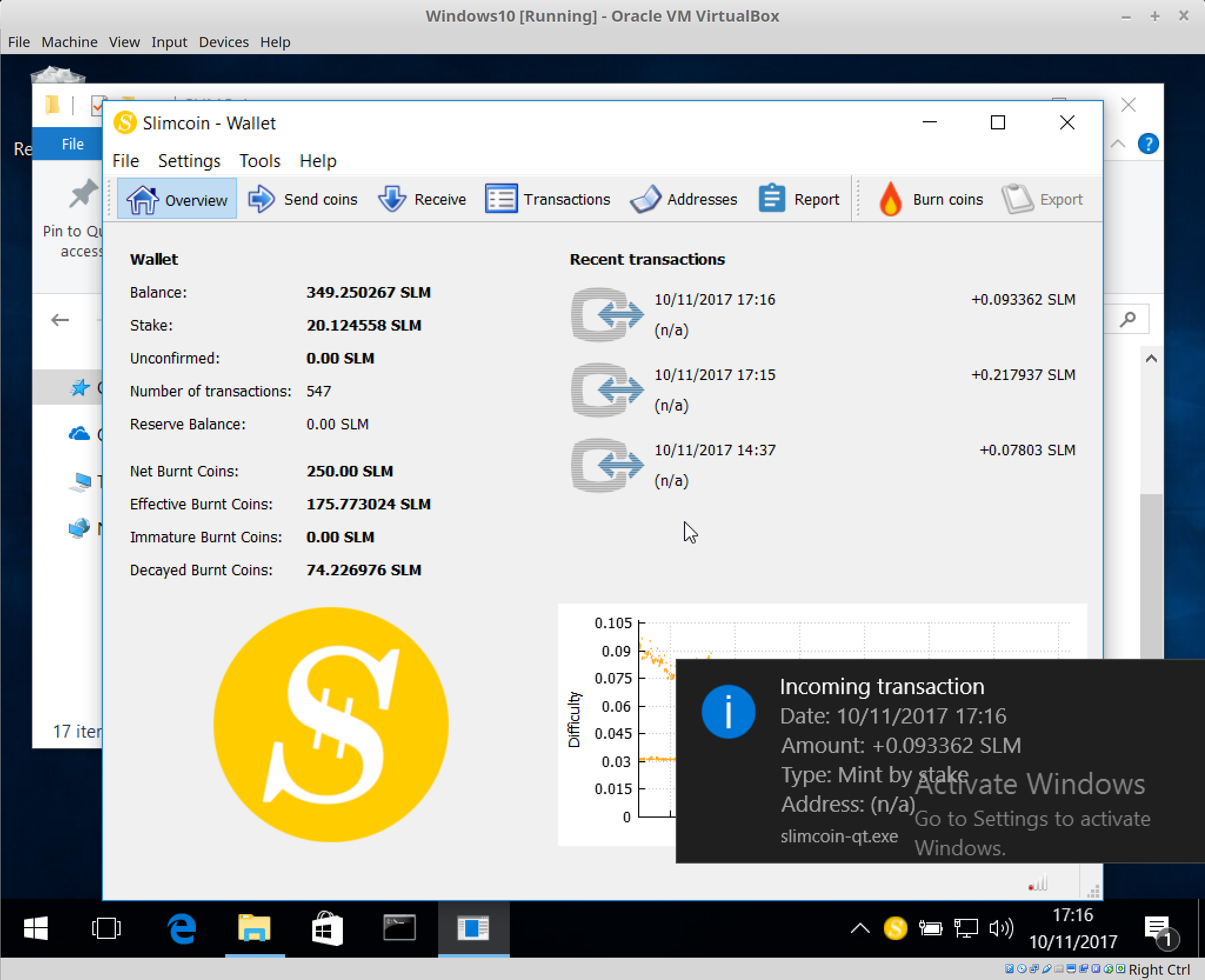
Task: Open the Incoming transaction notification toast
Action: (940, 761)
